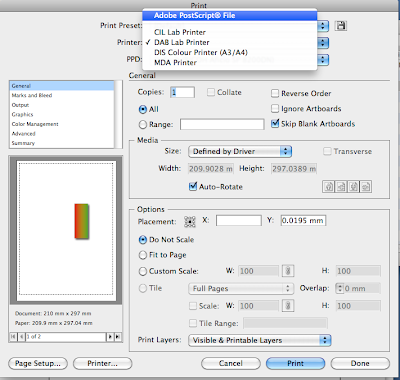This screenshot has height=380, width=400.
Task: Select Advanced in options list
Action: pyautogui.click(x=62, y=134)
